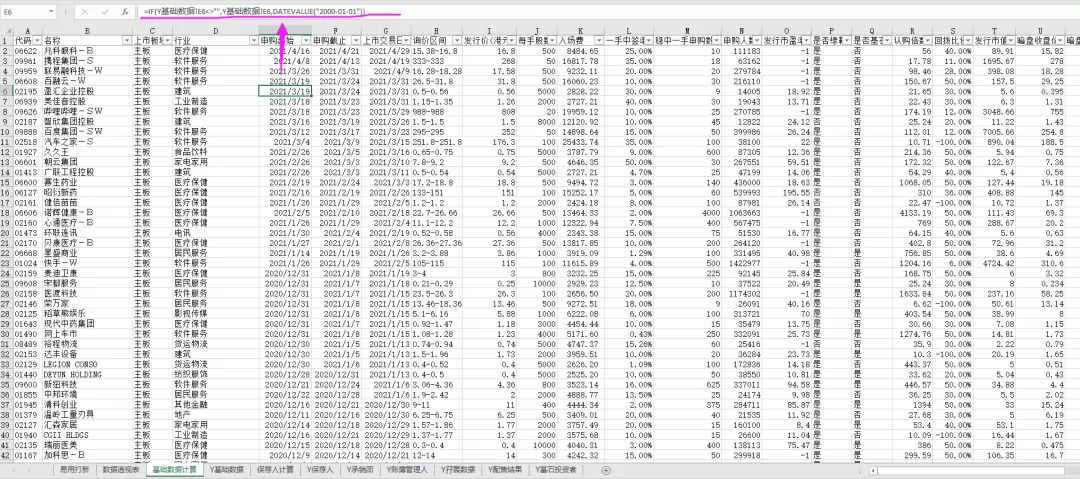The height and width of the screenshot is (479, 1080).
Task: Open filter dropdown for 认购倍数 column
Action: click(928, 41)
